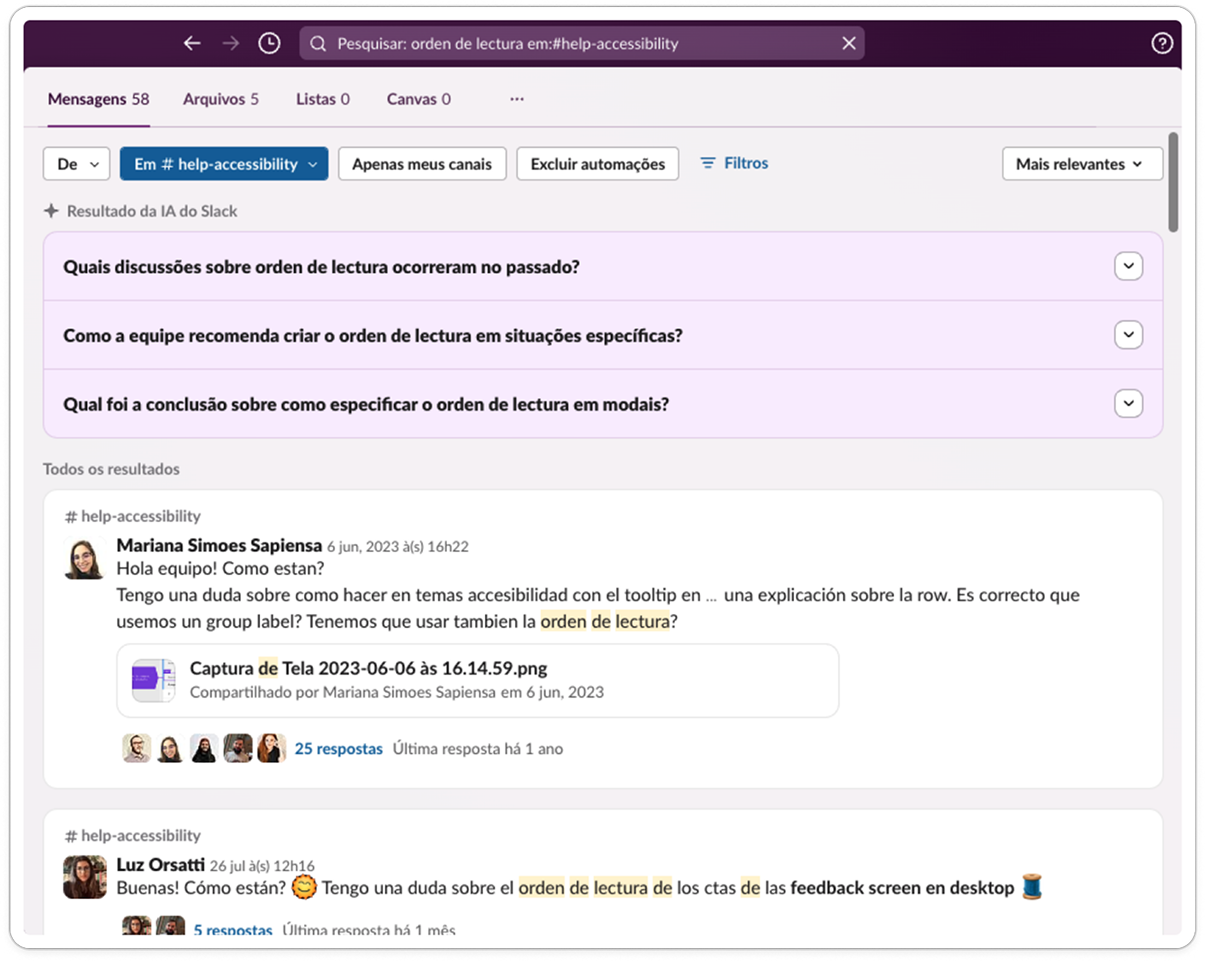The width and height of the screenshot is (1206, 962).
Task: Click the # help-accessibility label above Mariana's message
Action: [x=133, y=516]
